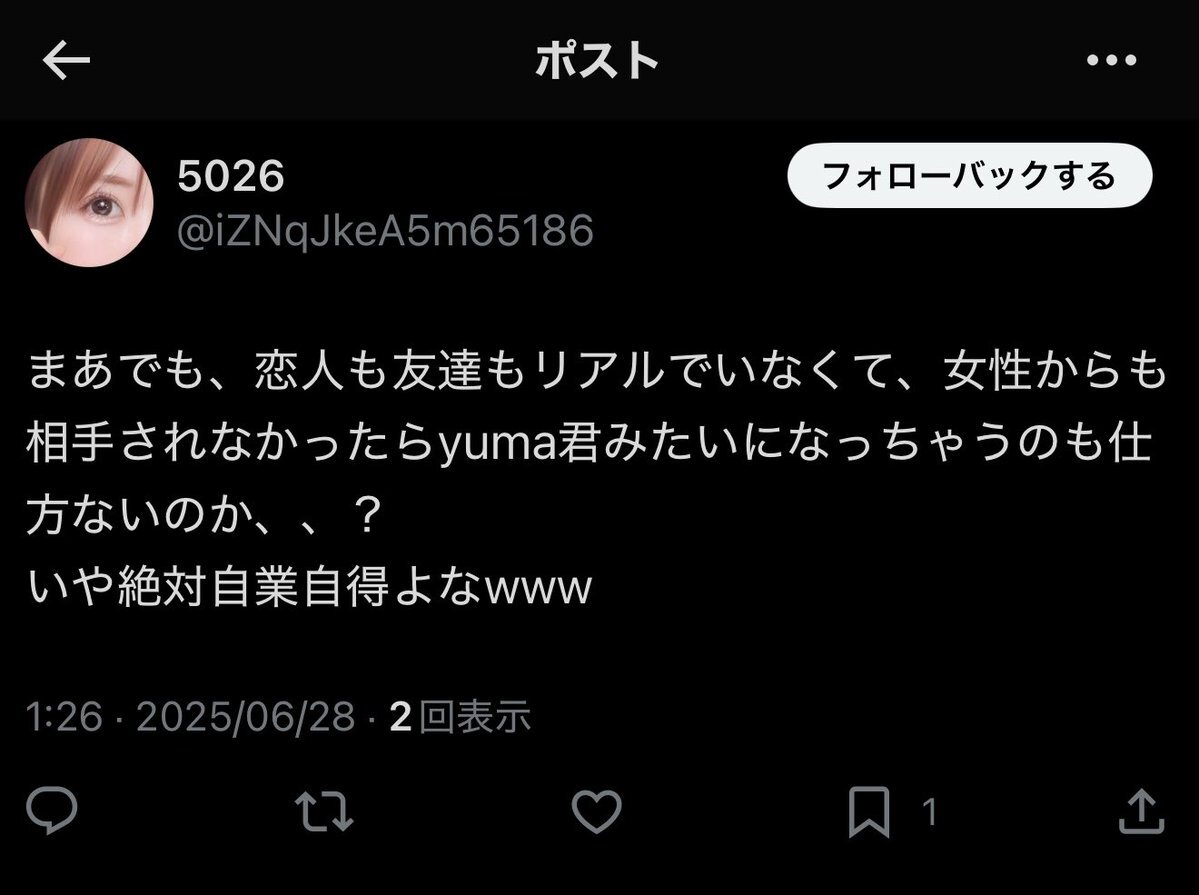This screenshot has height=895, width=1199.
Task: Open the three-dot more options menu
Action: (x=1111, y=60)
